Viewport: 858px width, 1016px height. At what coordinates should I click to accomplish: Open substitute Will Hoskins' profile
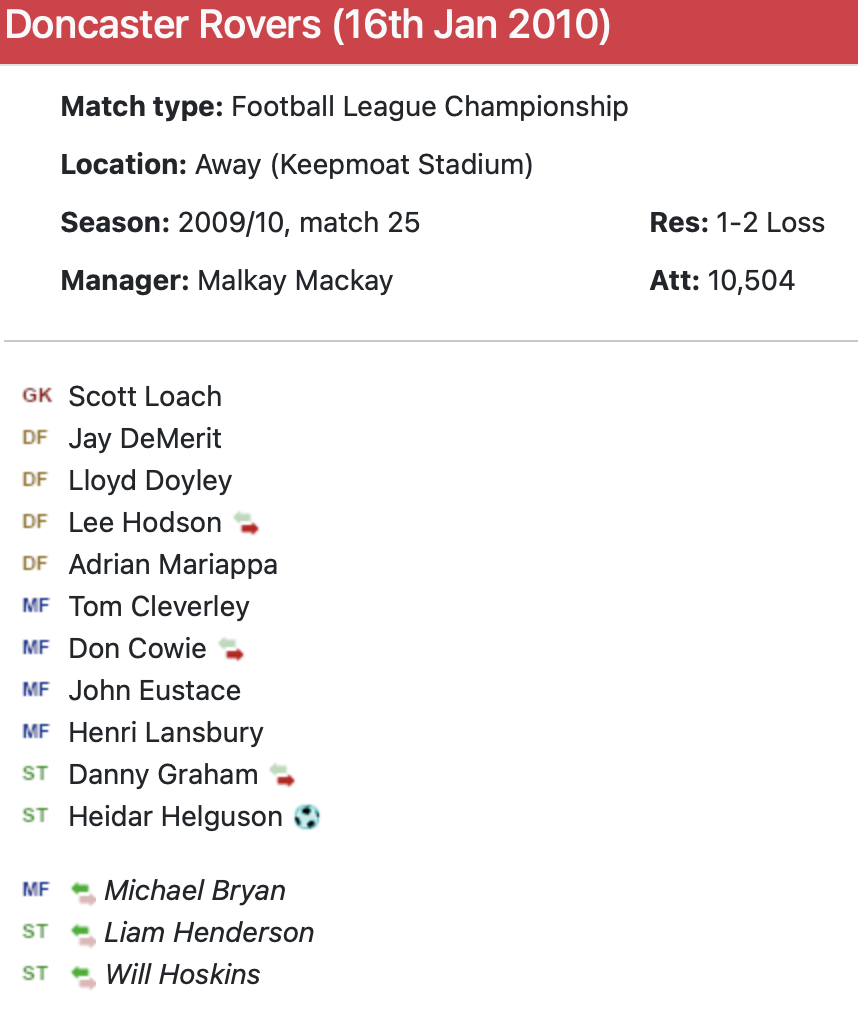tap(183, 975)
